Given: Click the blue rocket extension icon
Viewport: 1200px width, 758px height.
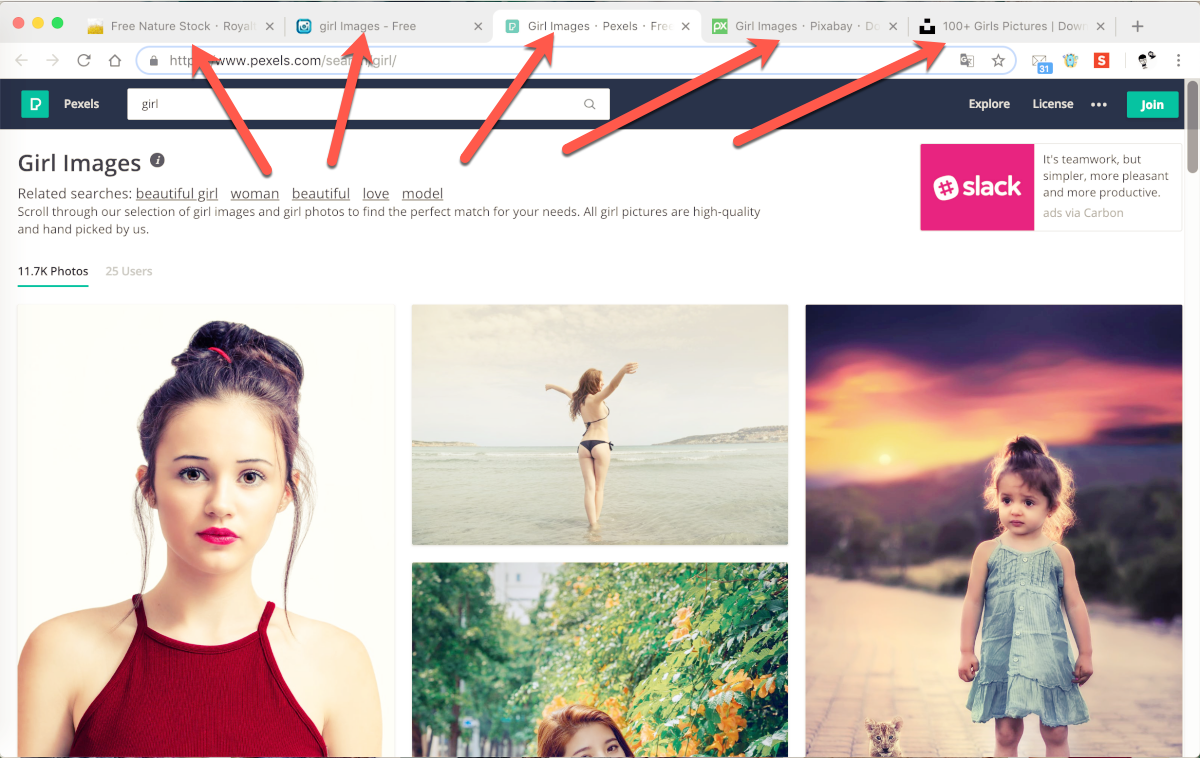Looking at the screenshot, I should [x=1072, y=61].
